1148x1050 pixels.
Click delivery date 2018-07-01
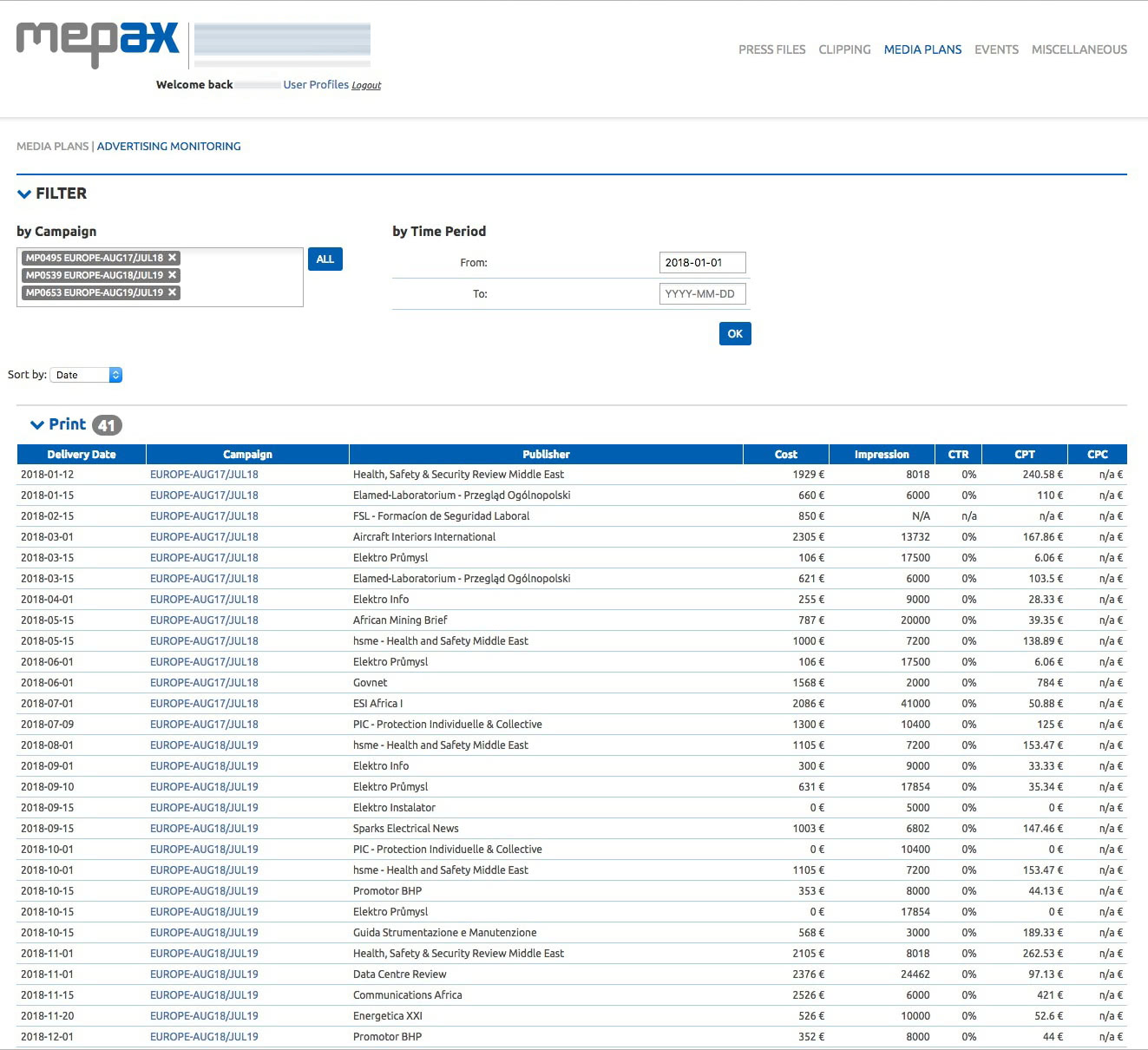click(x=47, y=704)
